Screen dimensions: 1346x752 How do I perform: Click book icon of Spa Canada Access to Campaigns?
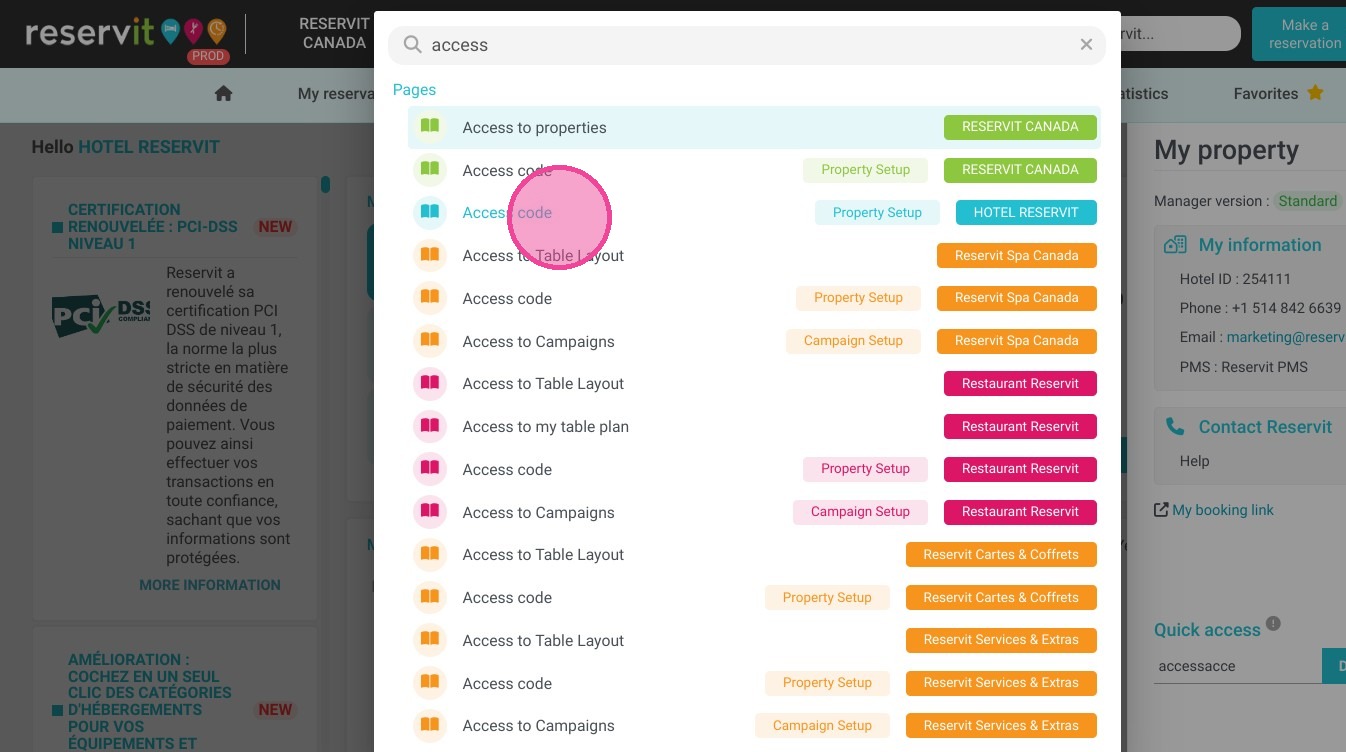tap(430, 341)
